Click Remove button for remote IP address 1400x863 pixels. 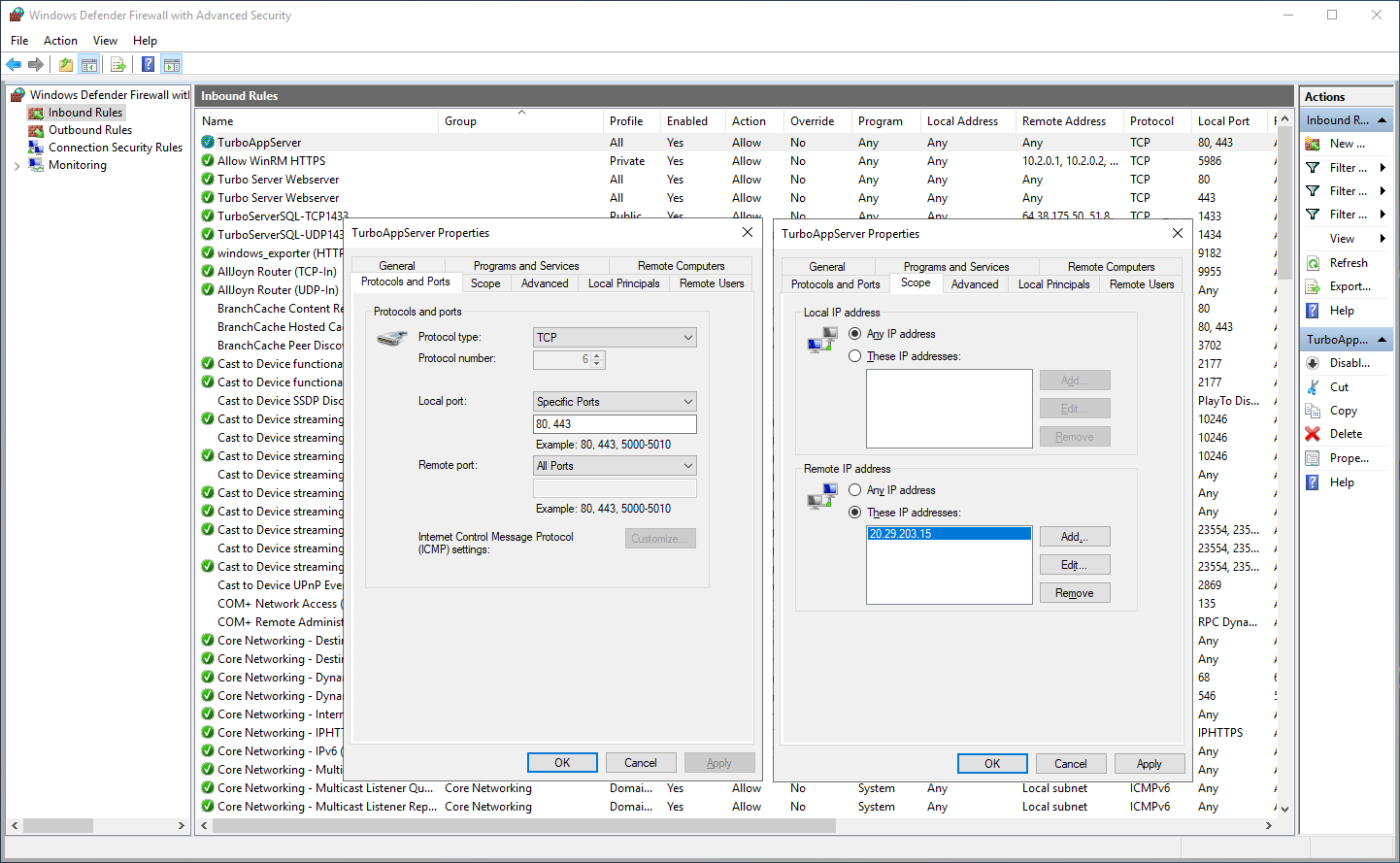pos(1074,593)
